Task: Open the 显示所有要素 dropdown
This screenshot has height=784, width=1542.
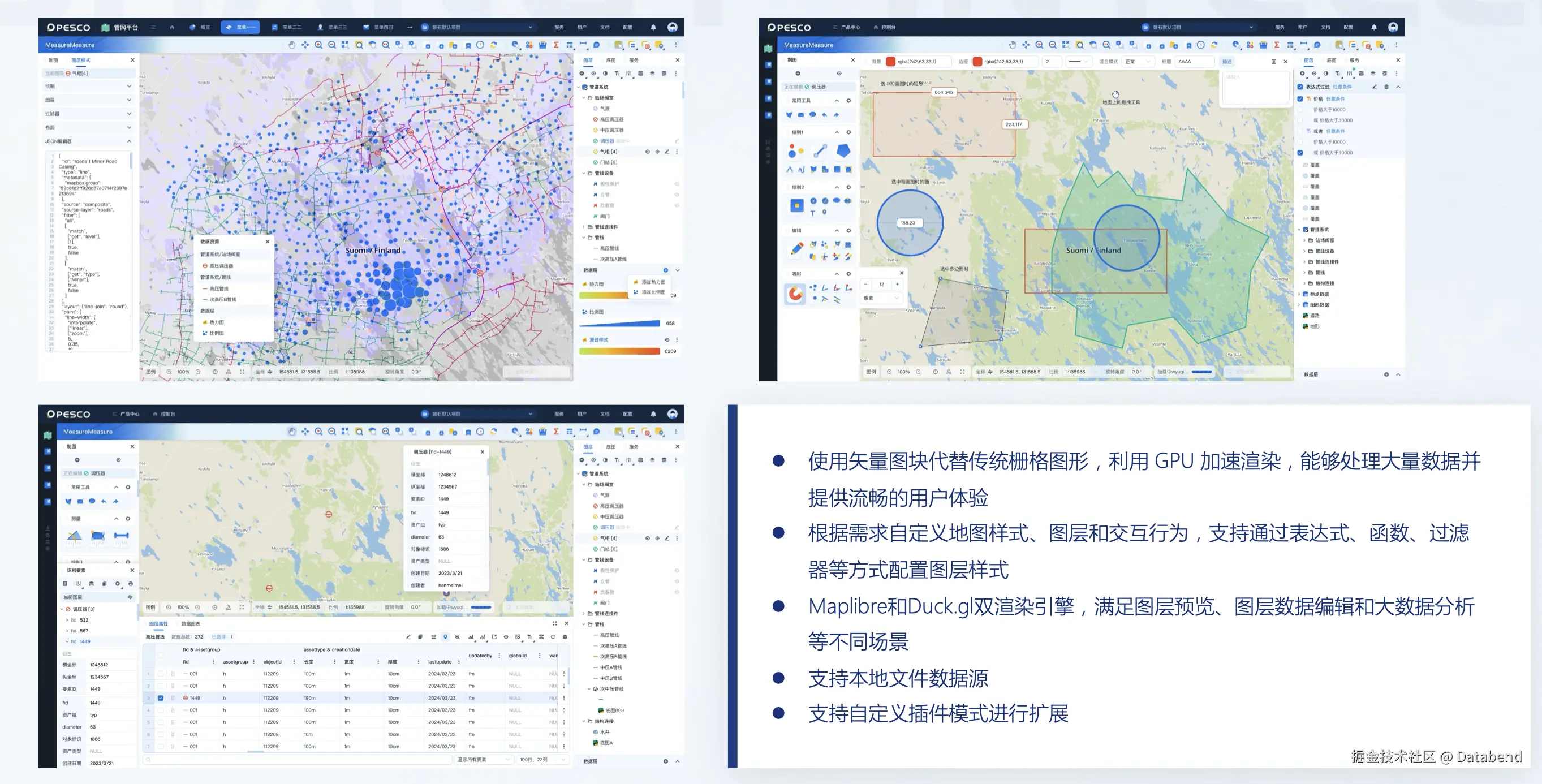Action: pos(484,760)
